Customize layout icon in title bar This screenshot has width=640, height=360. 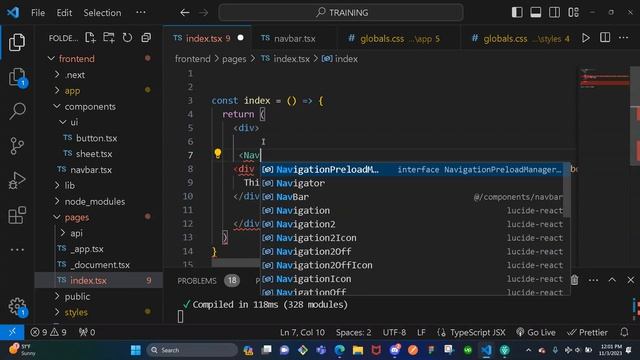(x=573, y=13)
